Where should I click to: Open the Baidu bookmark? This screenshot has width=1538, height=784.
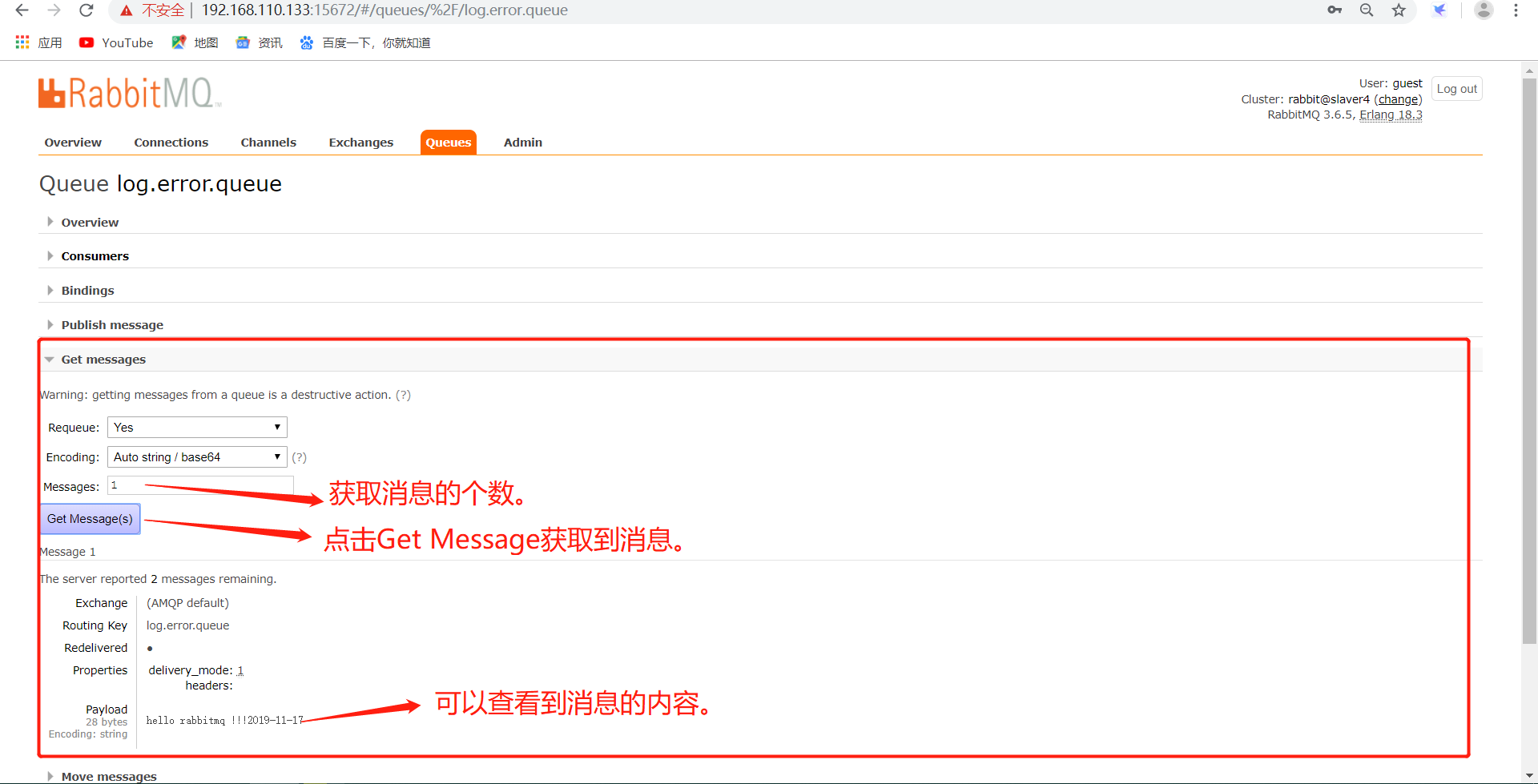point(364,42)
